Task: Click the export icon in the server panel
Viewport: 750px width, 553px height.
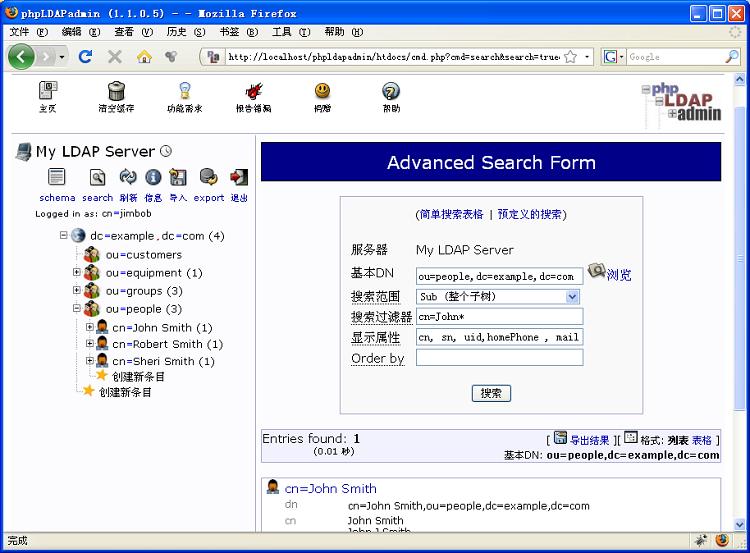Action: coord(208,178)
